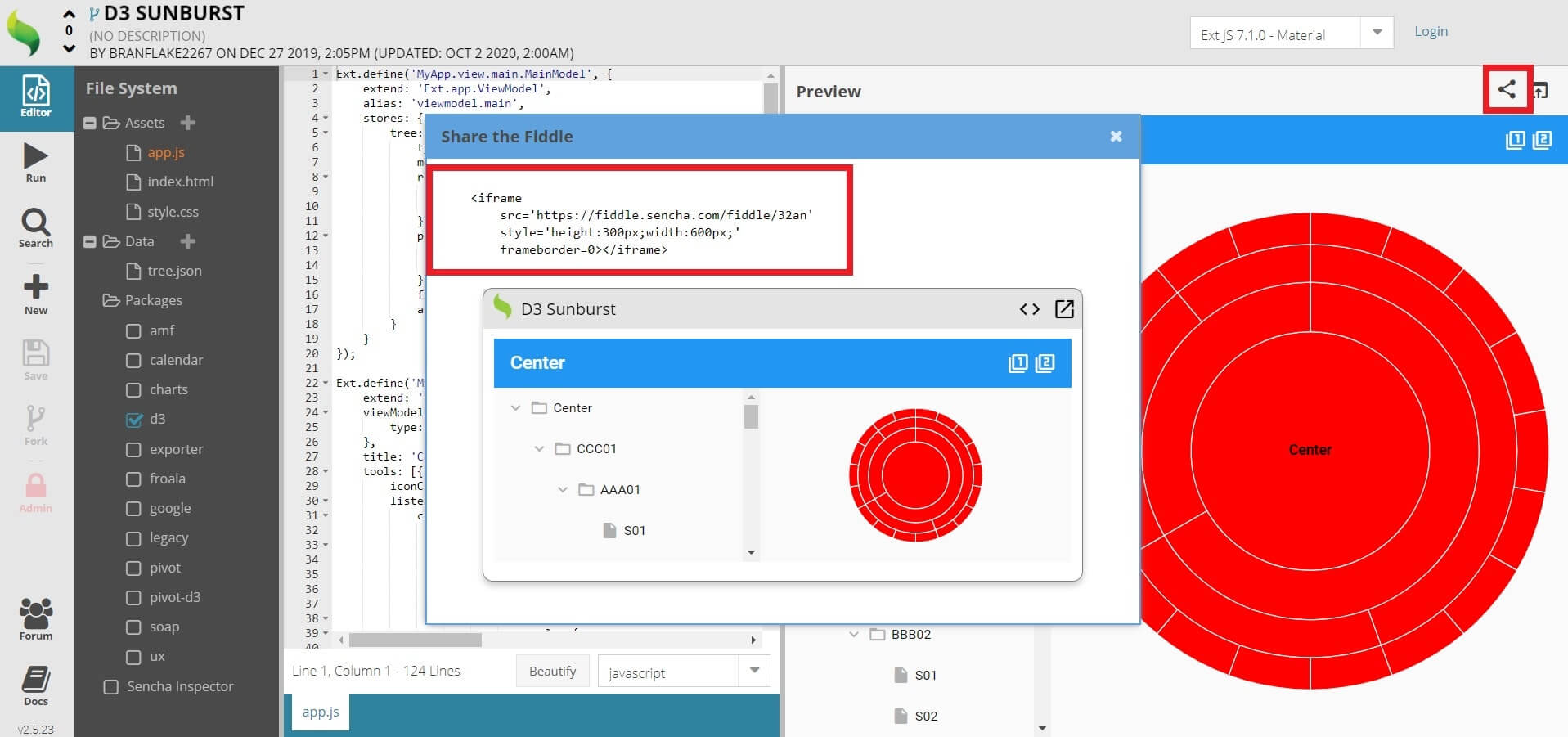Click the Sencha leaf logo
The width and height of the screenshot is (1568, 737).
click(x=24, y=33)
